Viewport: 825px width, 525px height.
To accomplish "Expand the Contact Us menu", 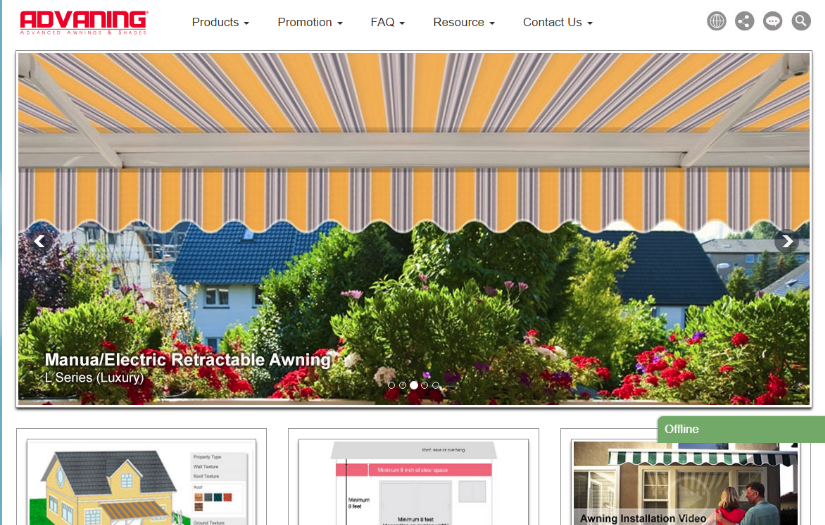I will [558, 22].
